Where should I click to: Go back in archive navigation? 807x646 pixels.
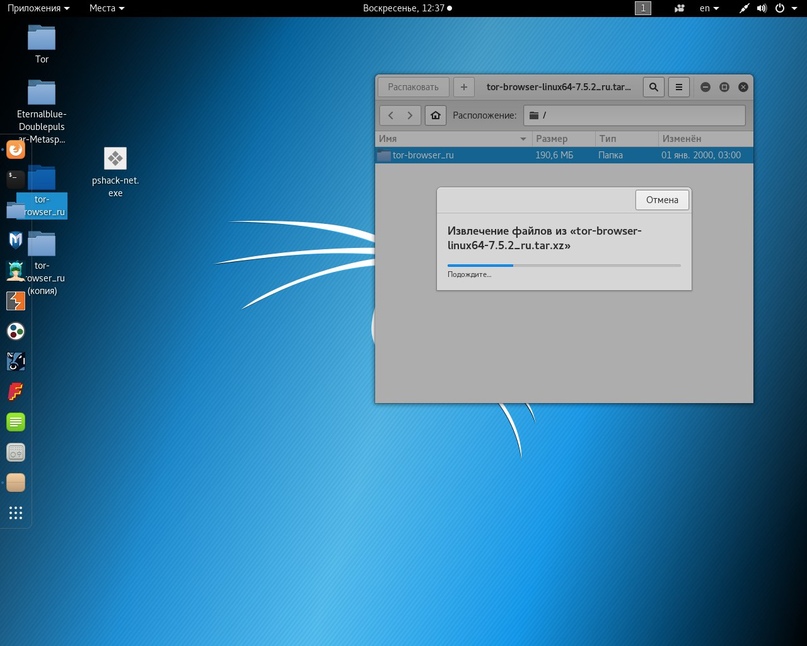coord(391,115)
